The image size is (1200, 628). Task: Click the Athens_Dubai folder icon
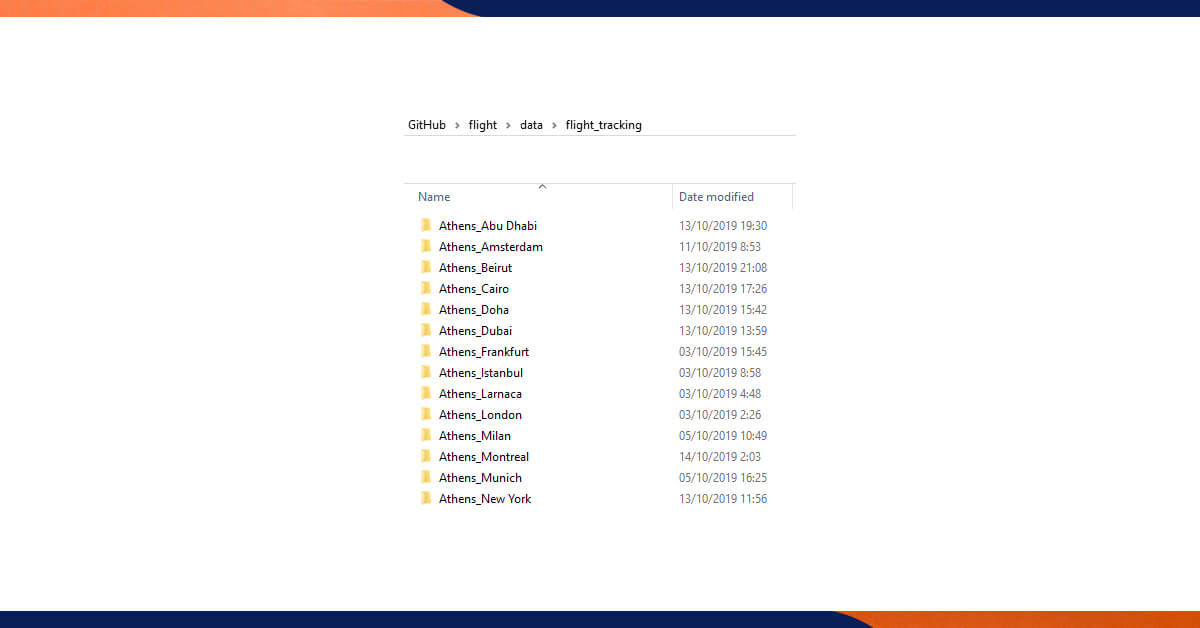click(x=426, y=330)
